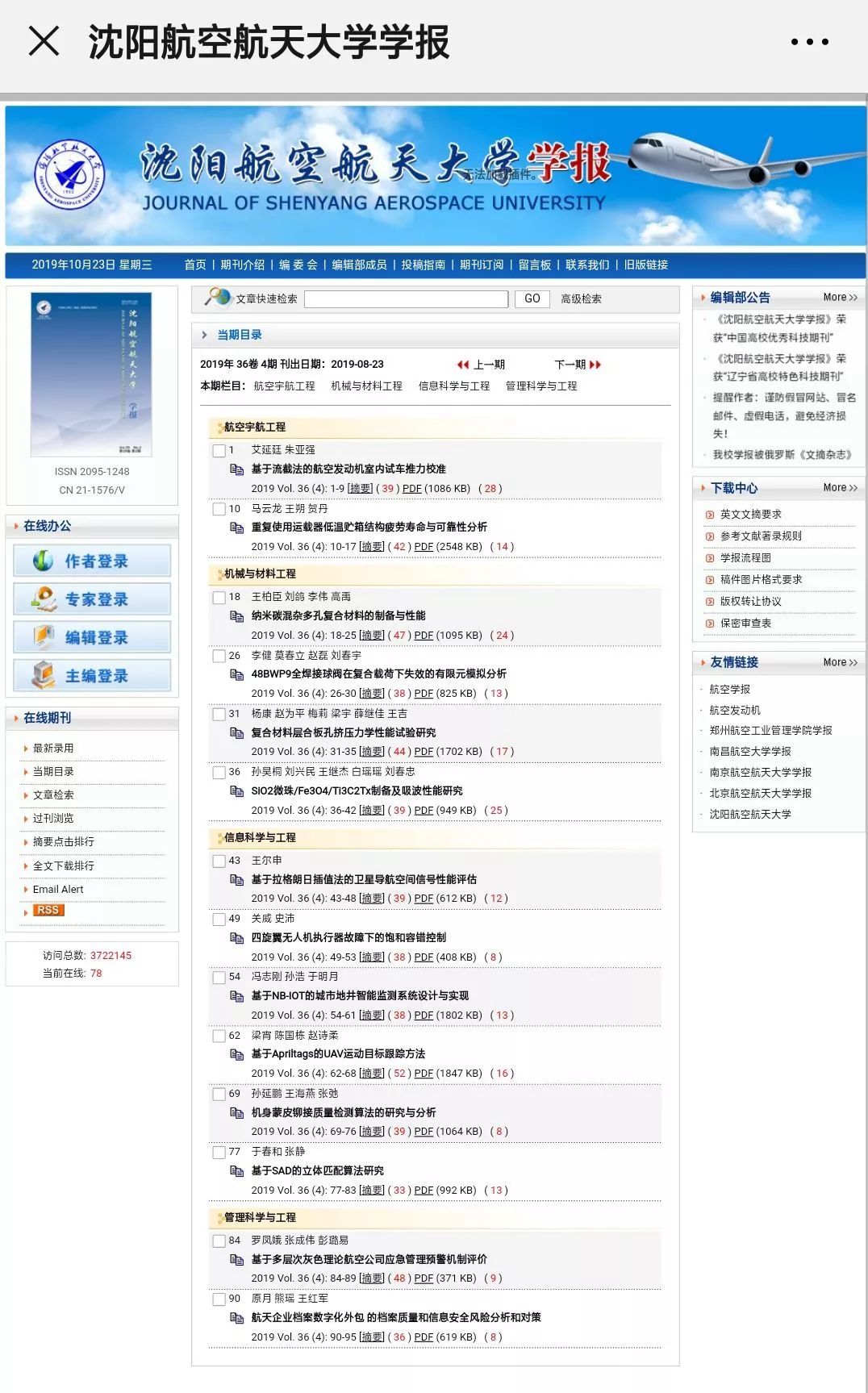Screen dimensions: 868x1393
Task: Check the box for article 49 关威 史沛
Action: pos(219,920)
